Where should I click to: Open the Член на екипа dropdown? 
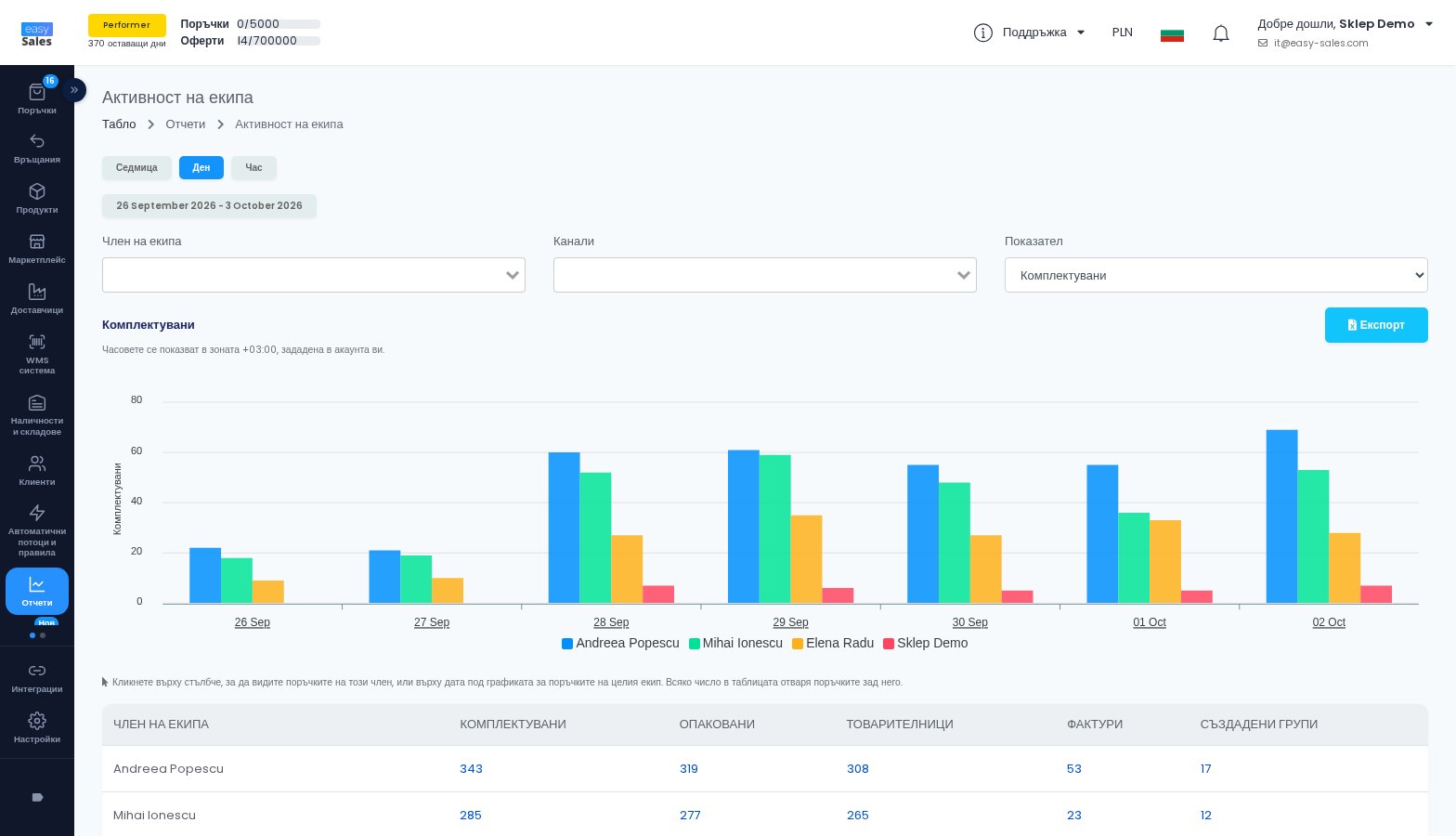314,275
